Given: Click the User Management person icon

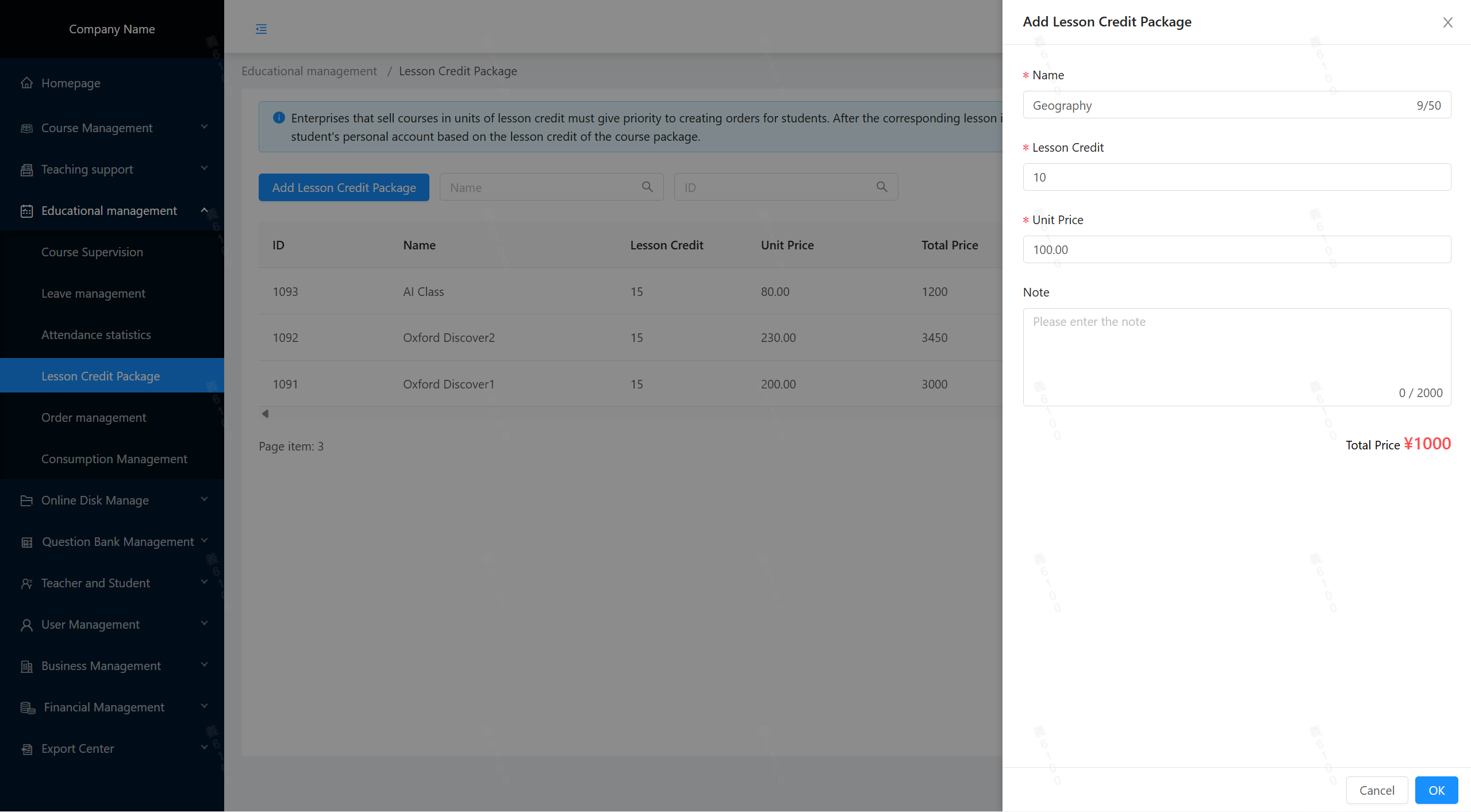Looking at the screenshot, I should [26, 625].
